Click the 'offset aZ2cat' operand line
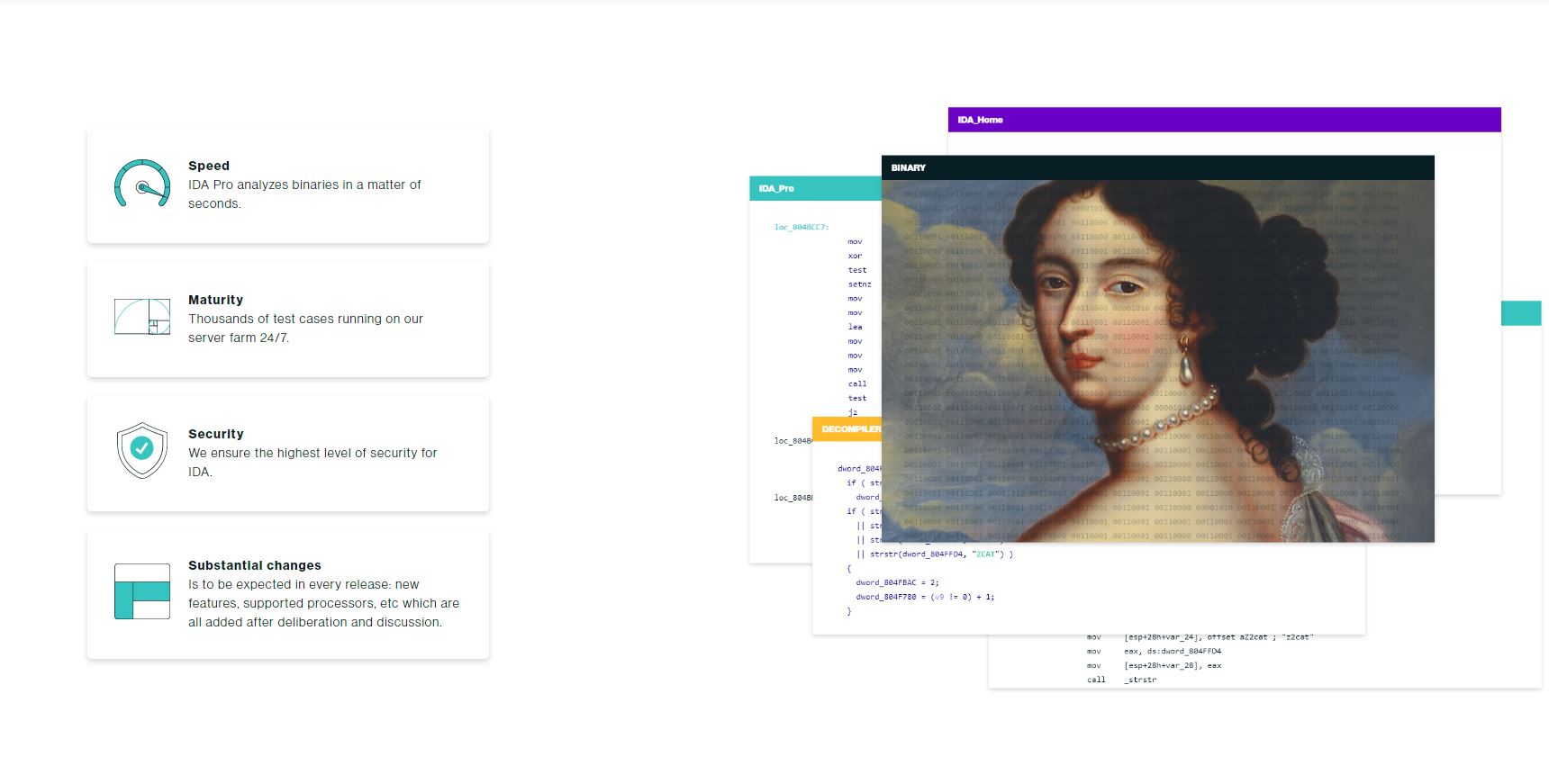Image resolution: width=1549 pixels, height=784 pixels. click(1218, 636)
